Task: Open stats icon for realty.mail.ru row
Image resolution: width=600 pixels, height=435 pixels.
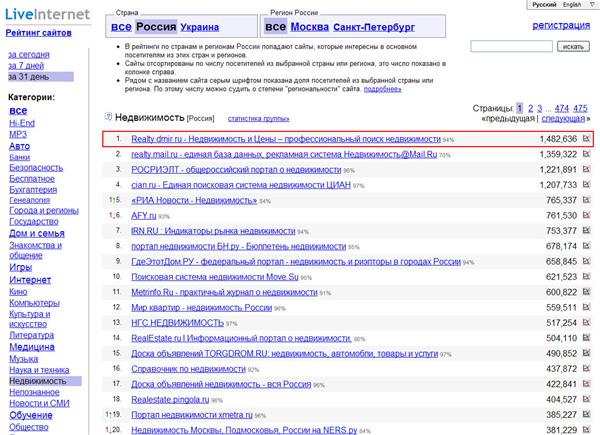Action: pyautogui.click(x=586, y=154)
